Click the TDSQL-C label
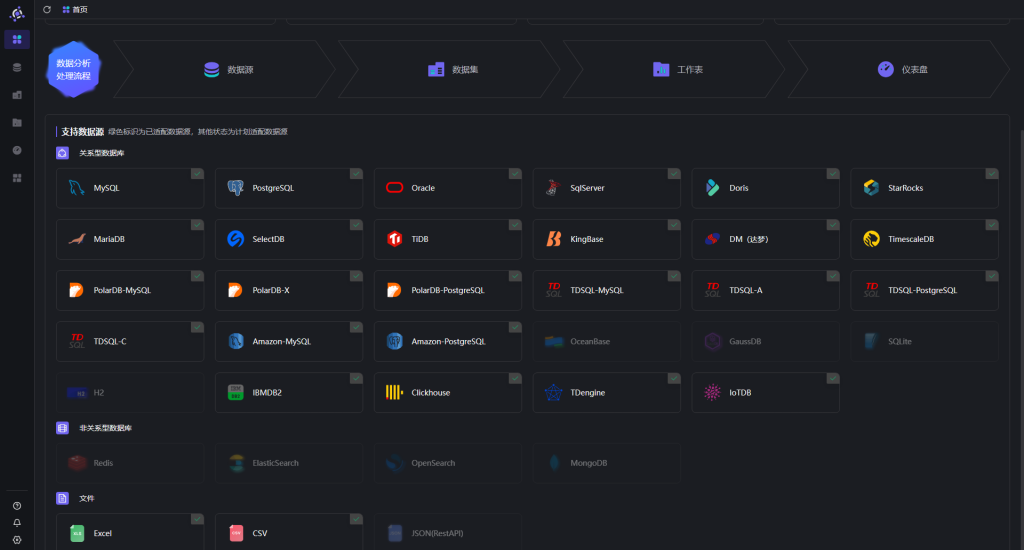The width and height of the screenshot is (1024, 550). 110,342
